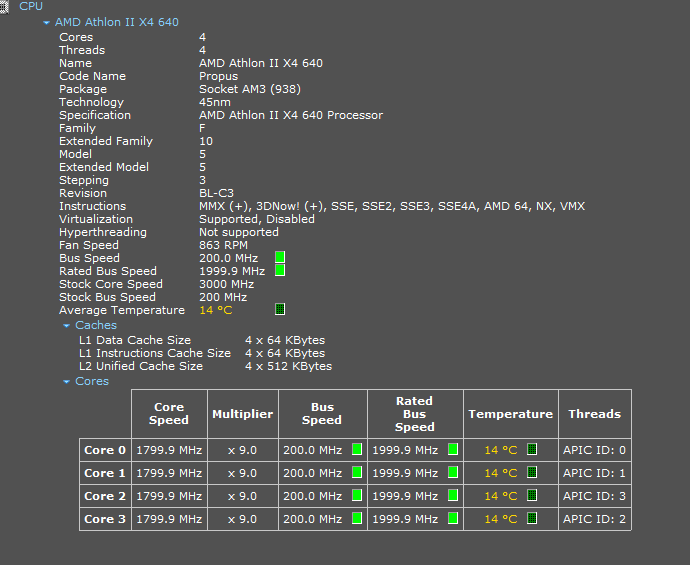This screenshot has width=690, height=565.
Task: Click Core 1's x 9.0 multiplier value
Action: click(242, 473)
